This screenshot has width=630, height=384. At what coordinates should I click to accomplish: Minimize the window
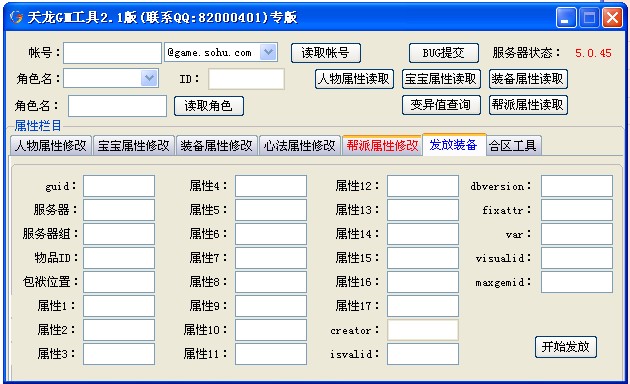[x=566, y=18]
